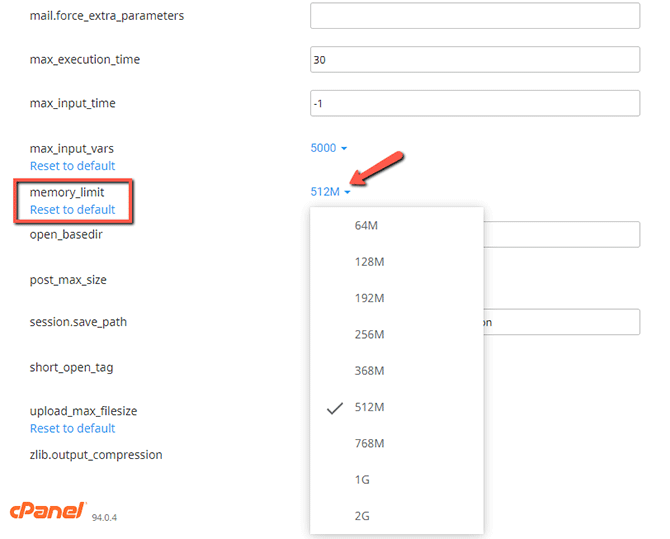The height and width of the screenshot is (539, 670).
Task: Reset upload_max_filesize to default
Action: coord(72,428)
